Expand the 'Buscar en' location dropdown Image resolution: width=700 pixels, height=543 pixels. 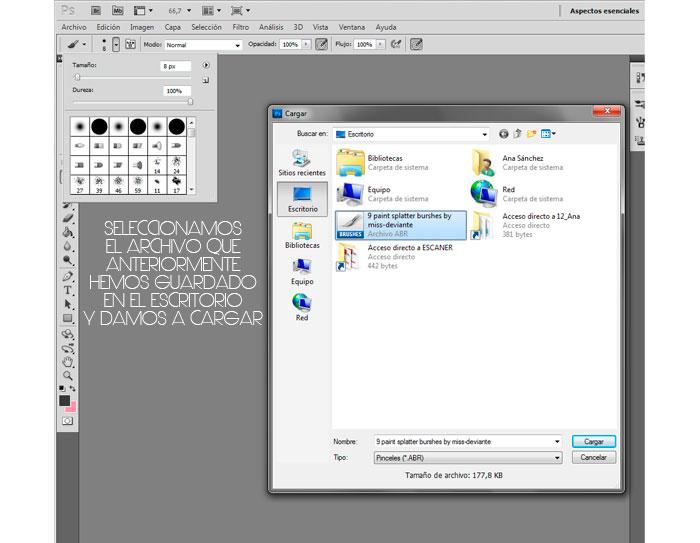pos(484,133)
